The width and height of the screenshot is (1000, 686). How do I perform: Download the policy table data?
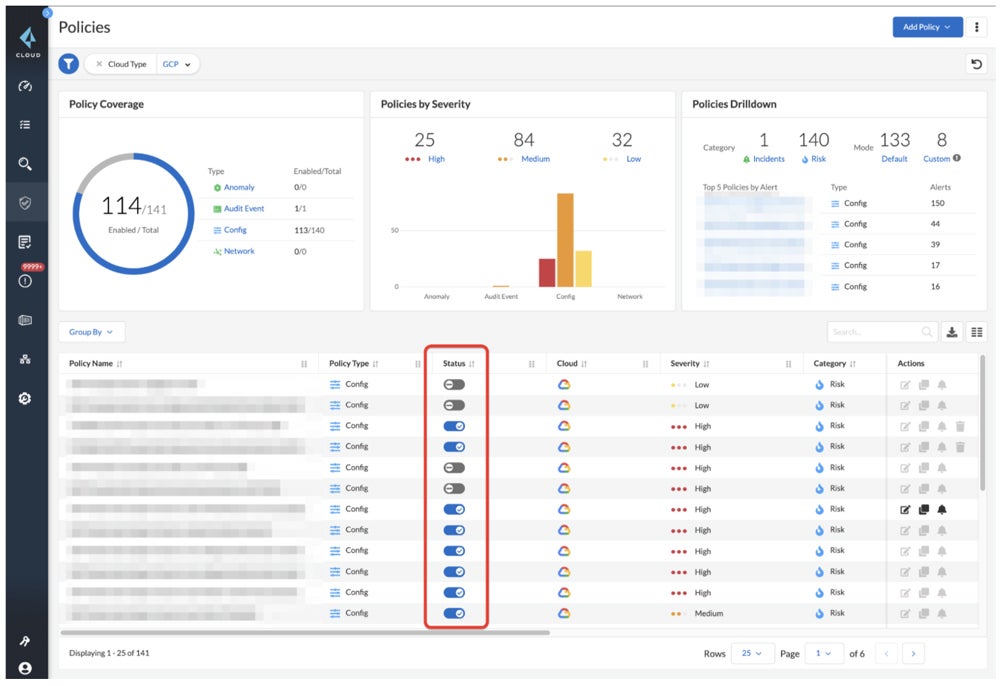(x=952, y=332)
